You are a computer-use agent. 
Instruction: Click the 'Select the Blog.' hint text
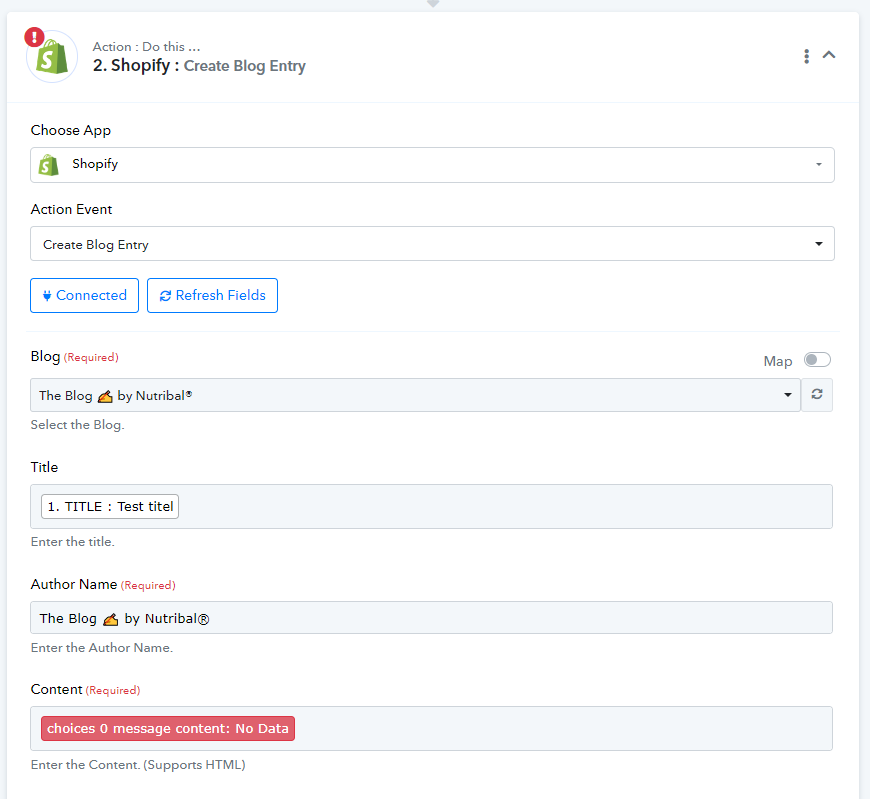tap(78, 424)
